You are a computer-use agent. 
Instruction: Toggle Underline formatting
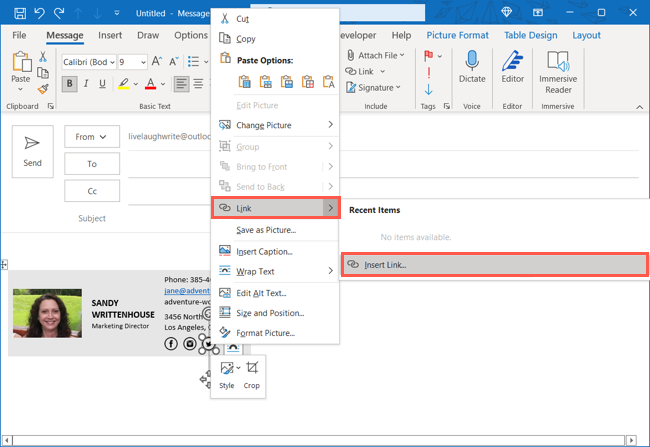coord(104,84)
